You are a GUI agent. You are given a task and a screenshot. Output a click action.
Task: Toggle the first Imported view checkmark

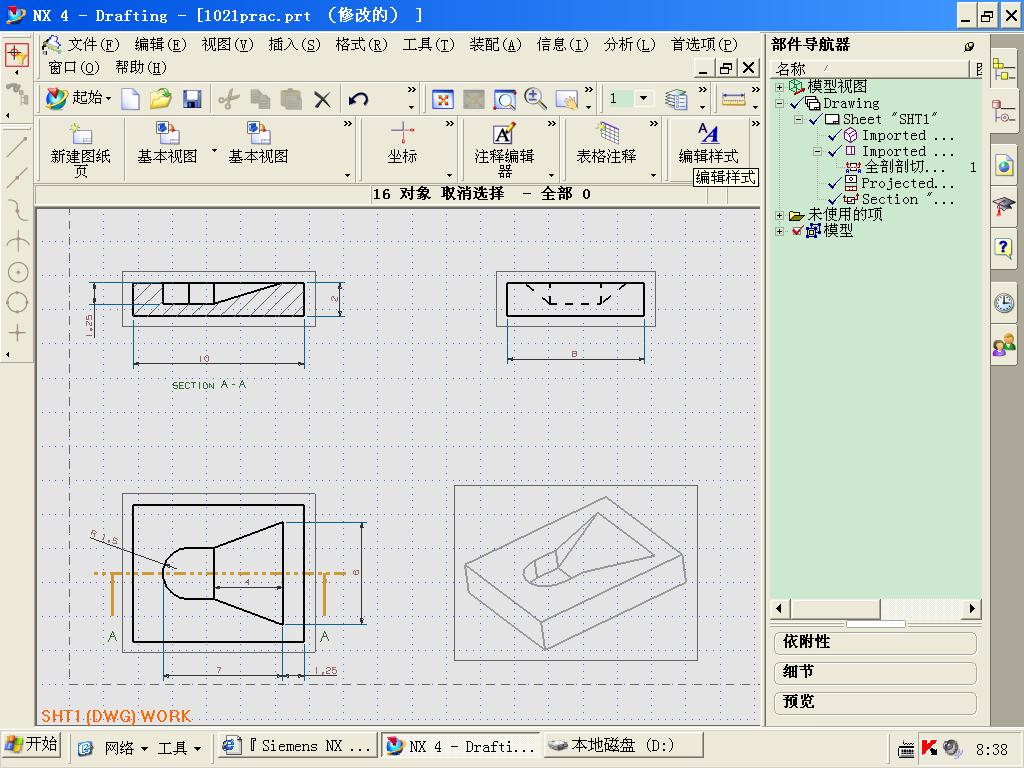834,136
